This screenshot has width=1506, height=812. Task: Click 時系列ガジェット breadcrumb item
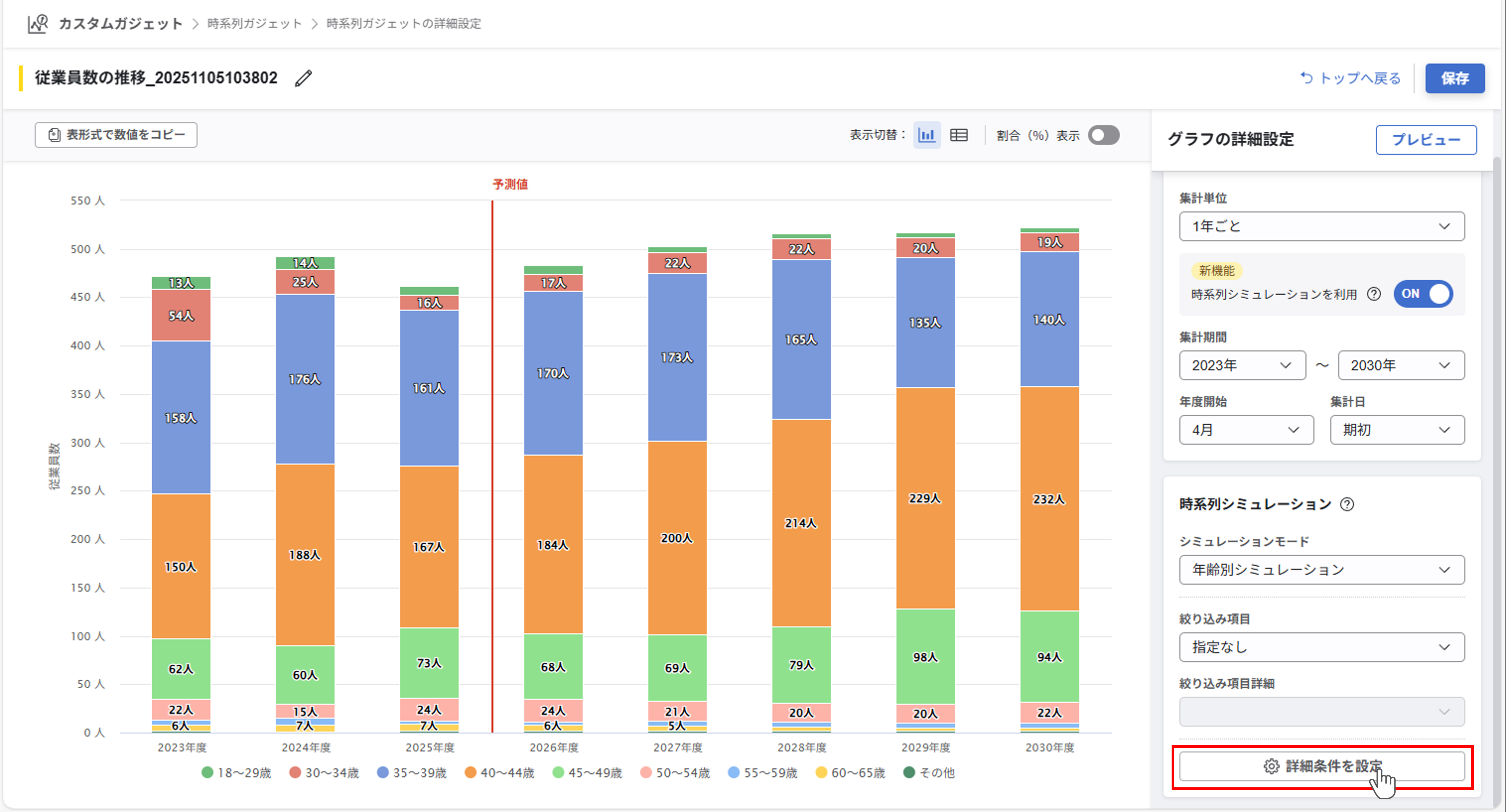coord(254,24)
